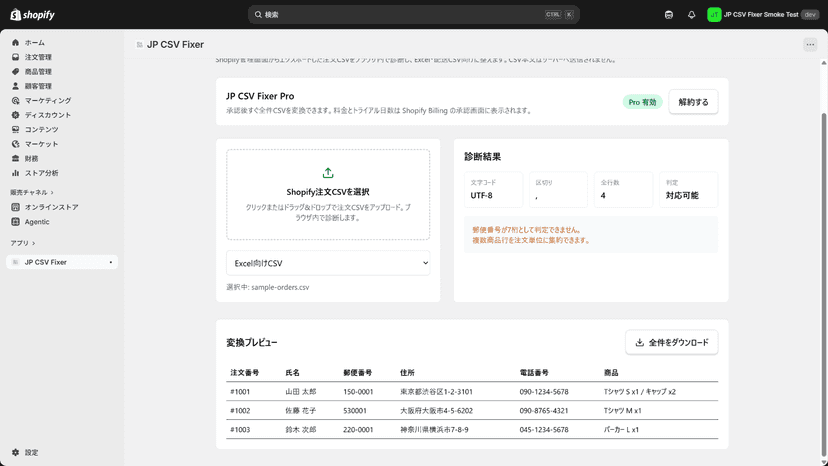Expand the アプリ section chevron
The image size is (828, 466).
pyautogui.click(x=33, y=244)
